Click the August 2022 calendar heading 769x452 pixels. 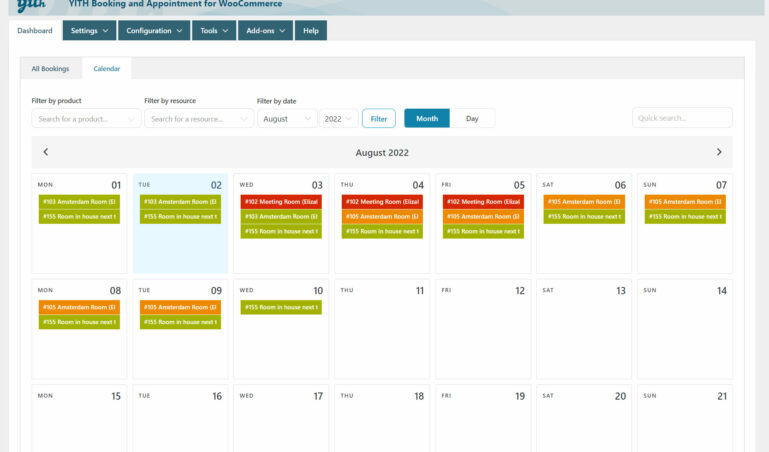pyautogui.click(x=382, y=152)
